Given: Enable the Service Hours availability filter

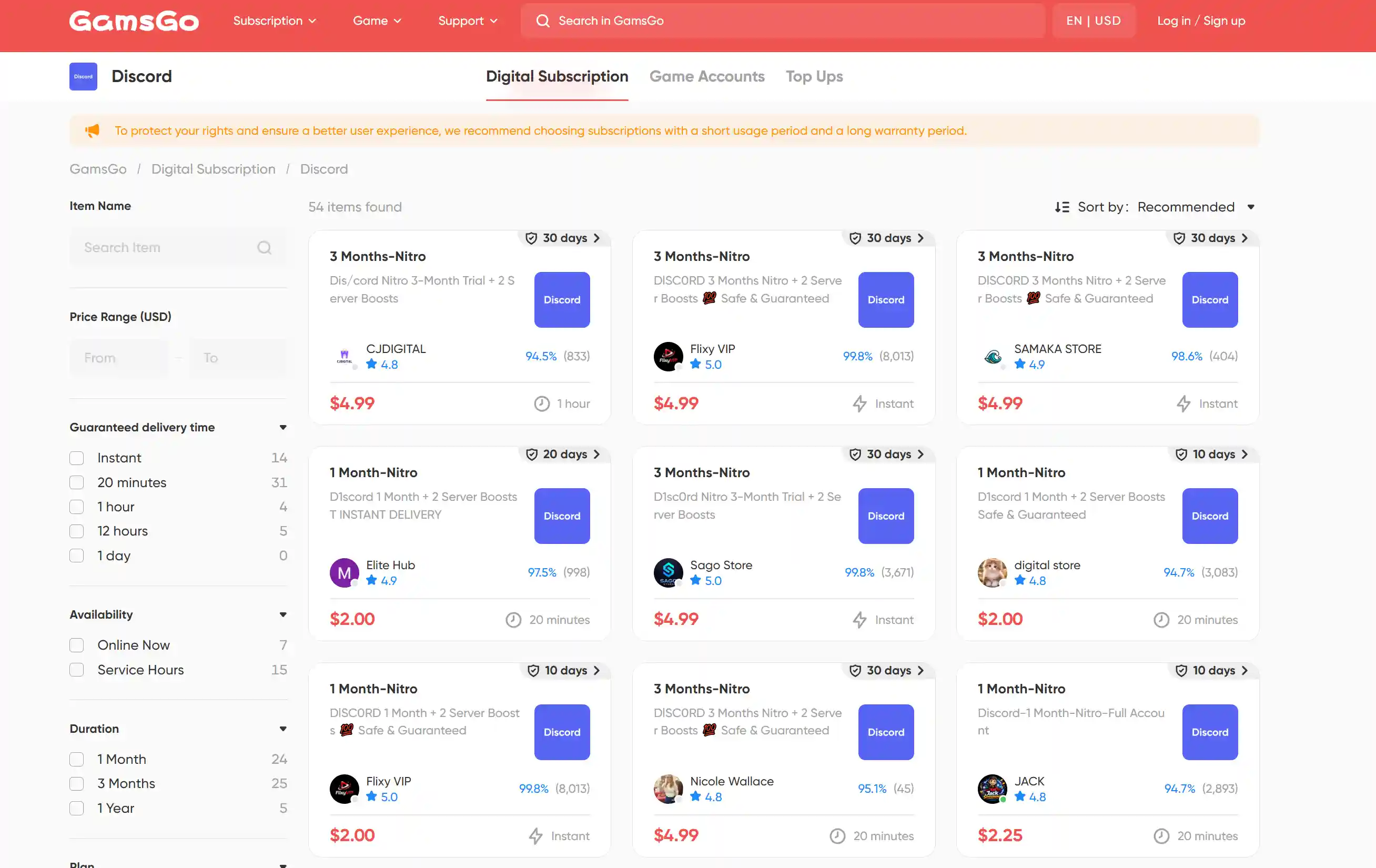Looking at the screenshot, I should point(77,670).
